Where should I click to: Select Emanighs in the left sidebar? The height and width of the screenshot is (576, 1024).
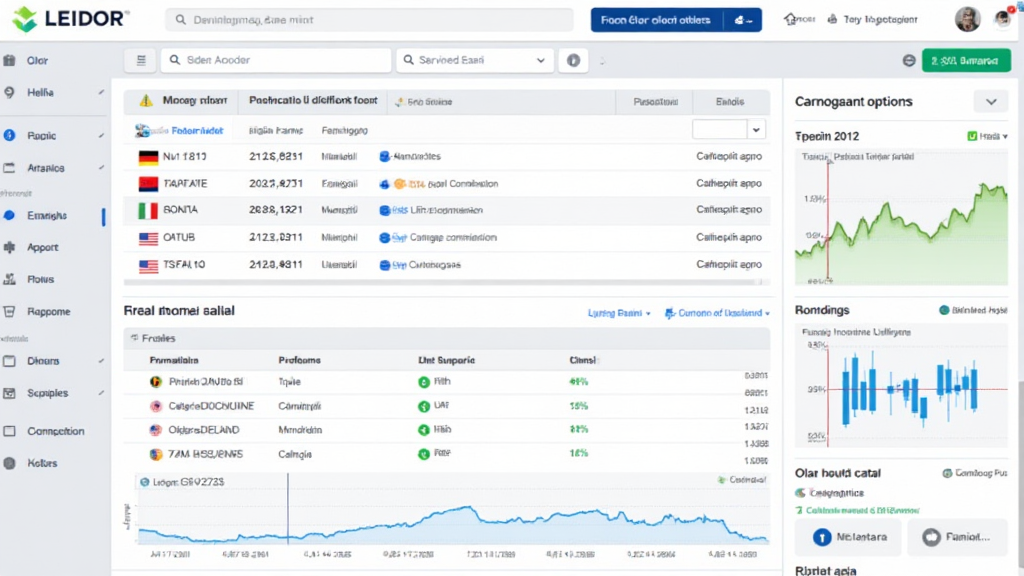pyautogui.click(x=48, y=216)
